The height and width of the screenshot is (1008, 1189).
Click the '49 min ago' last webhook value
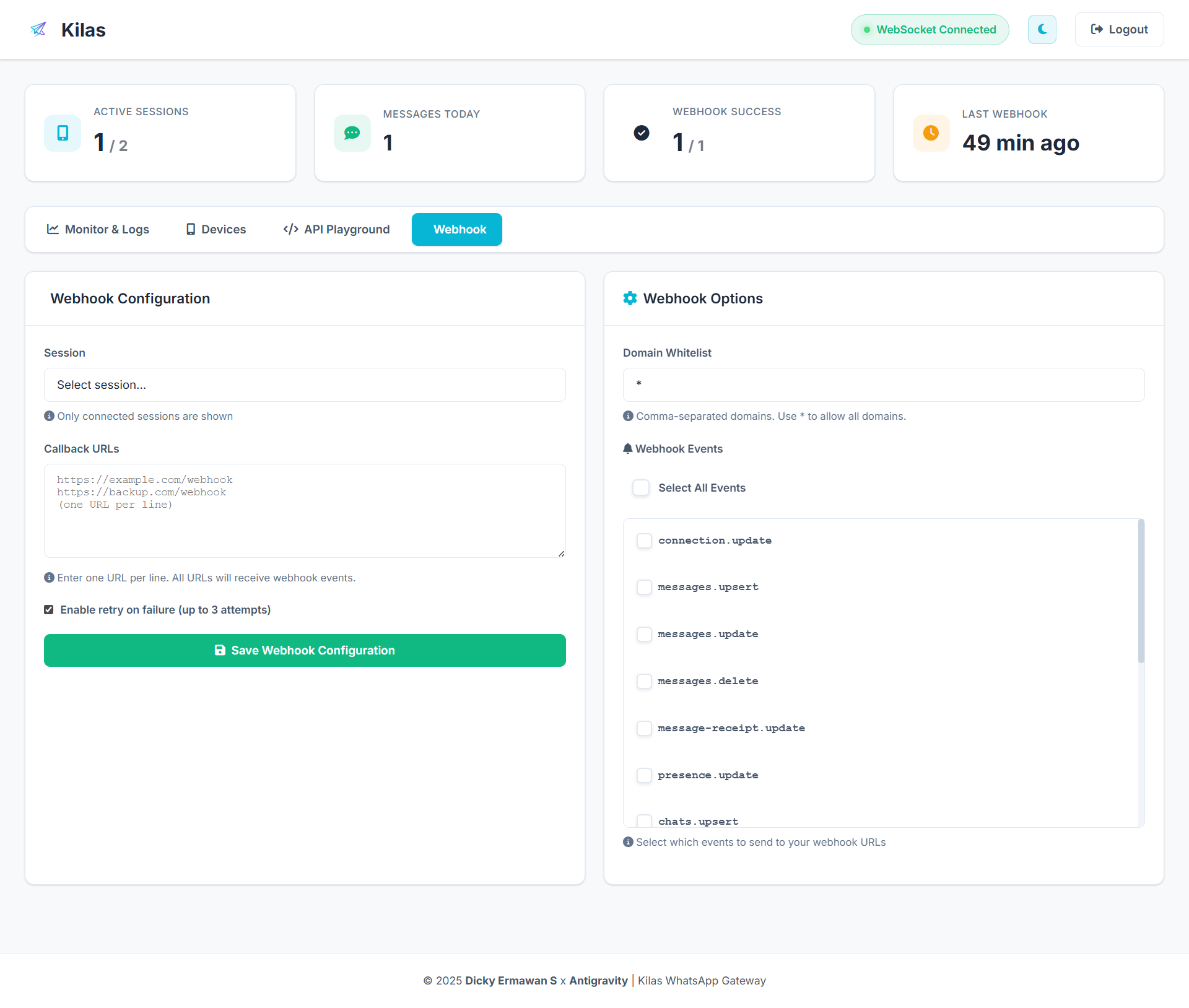coord(1021,143)
